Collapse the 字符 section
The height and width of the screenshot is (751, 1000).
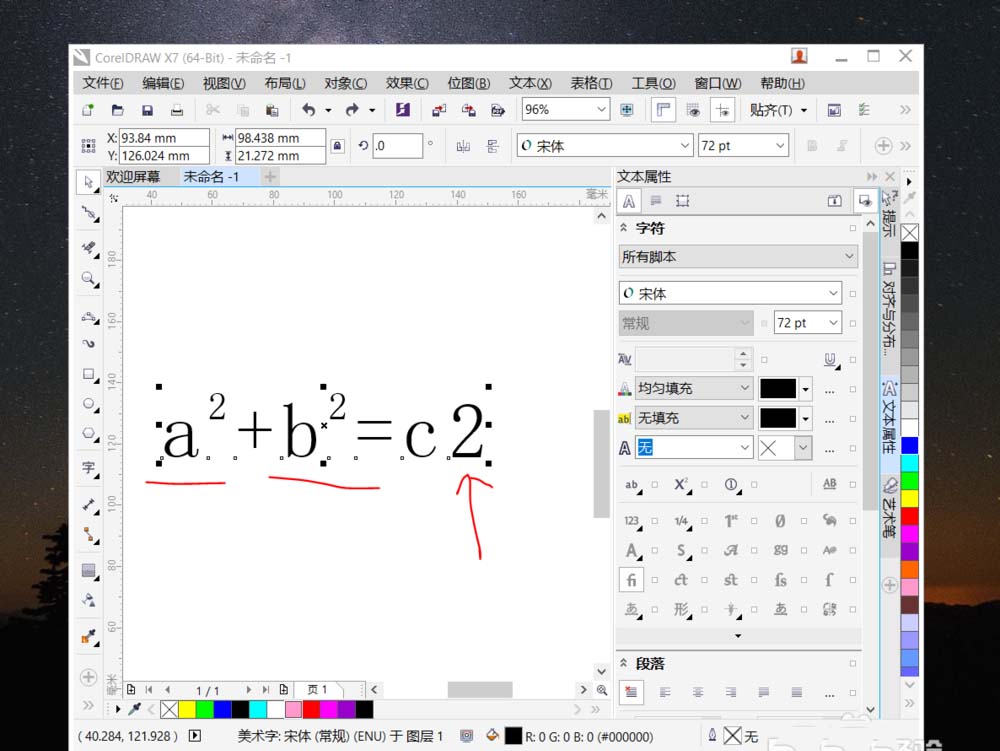[623, 228]
